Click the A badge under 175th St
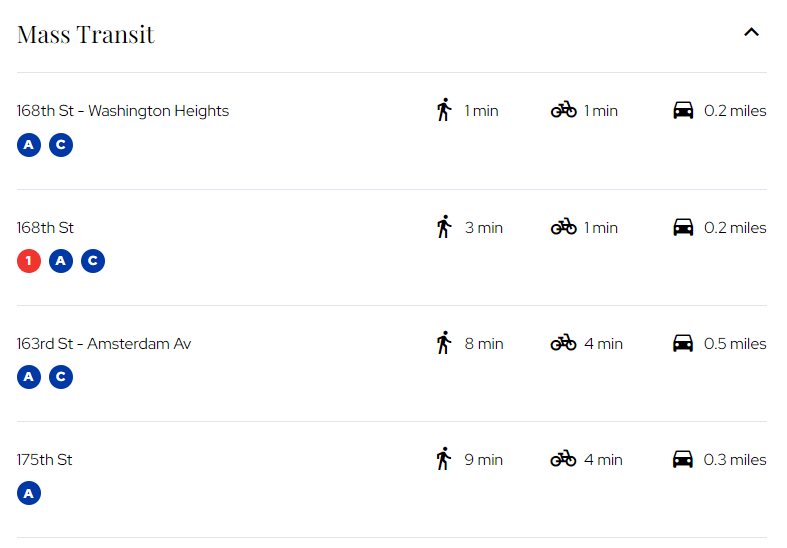Screen dimensions: 787x548 (29, 493)
